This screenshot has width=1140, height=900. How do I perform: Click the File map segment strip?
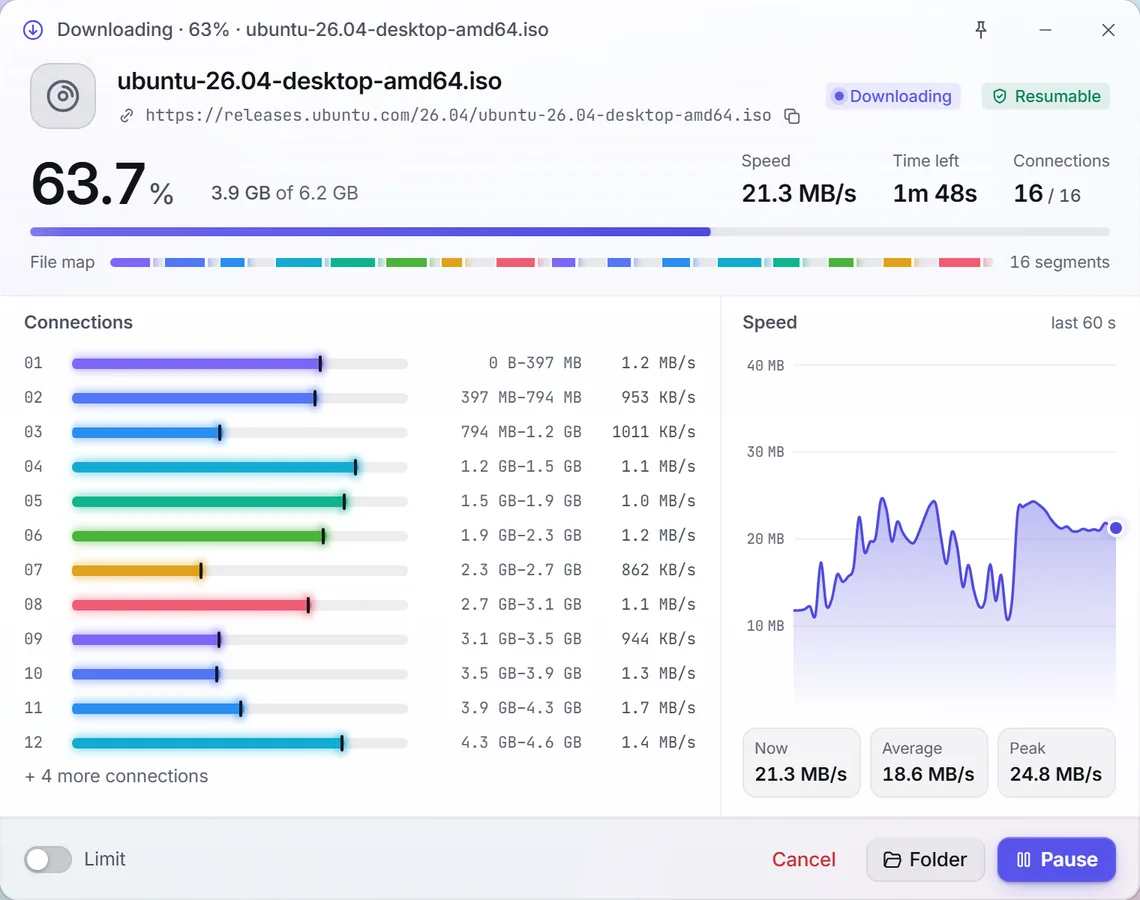[551, 262]
